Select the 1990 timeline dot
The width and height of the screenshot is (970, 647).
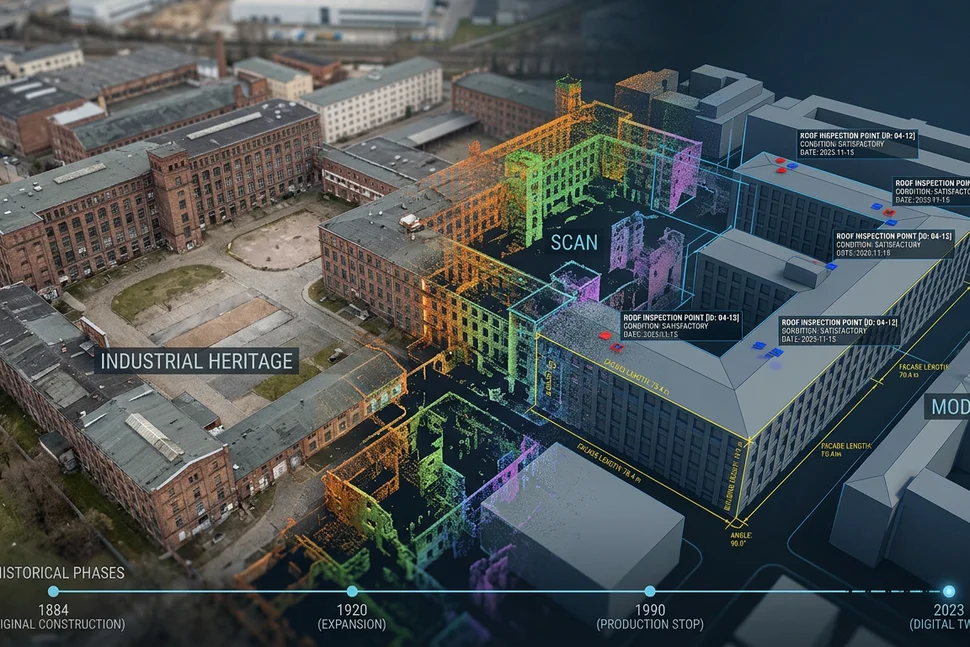[x=650, y=591]
